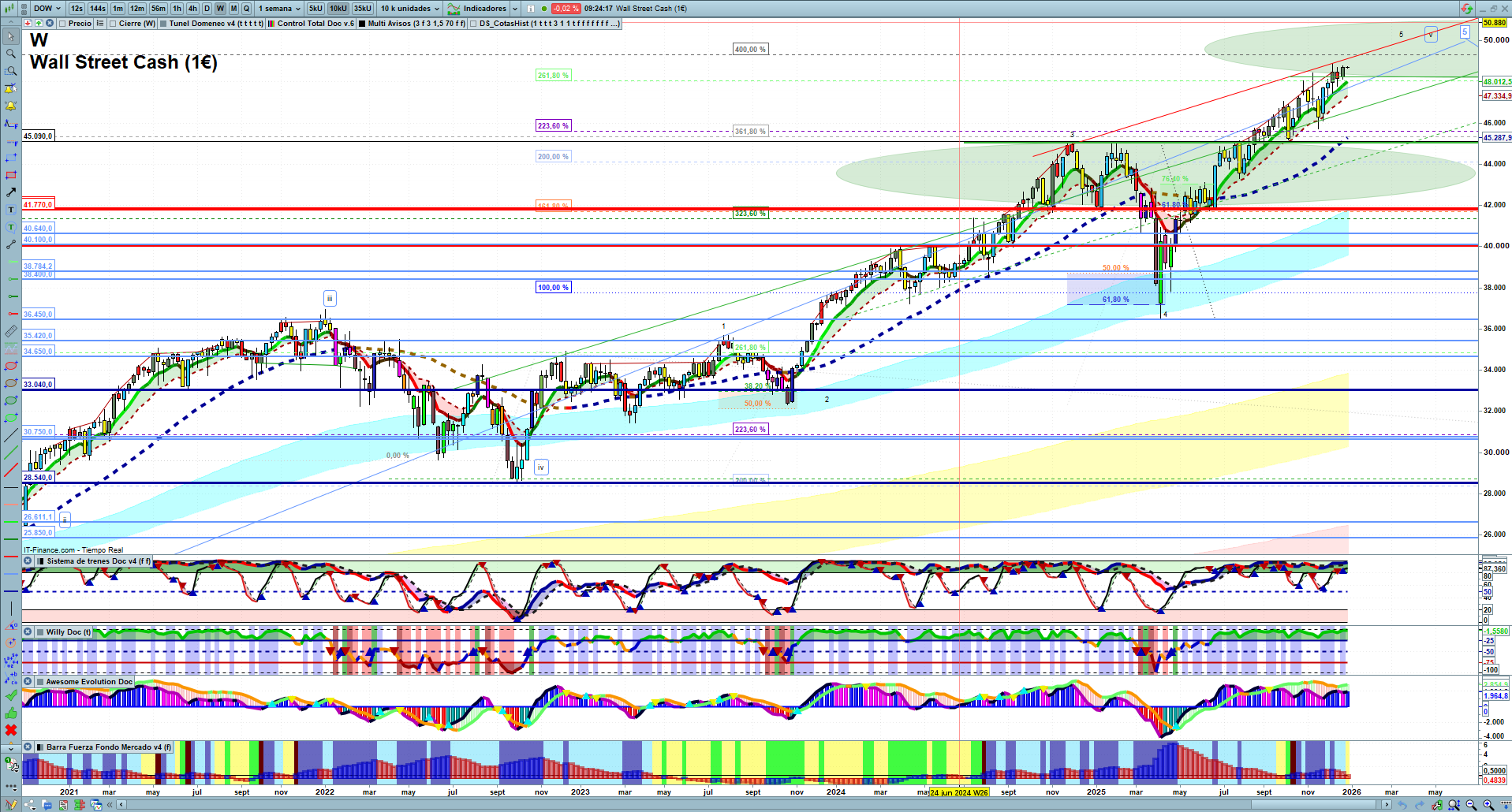Viewport: 1512px width, 812px height.
Task: Click the yellow alarm bell tool
Action: point(11,106)
